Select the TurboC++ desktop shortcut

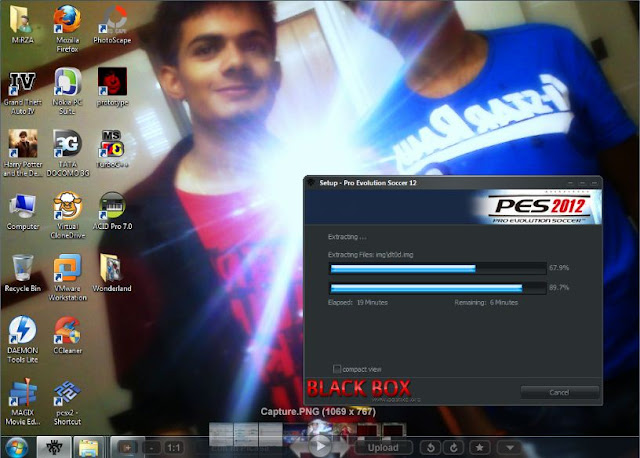112,149
